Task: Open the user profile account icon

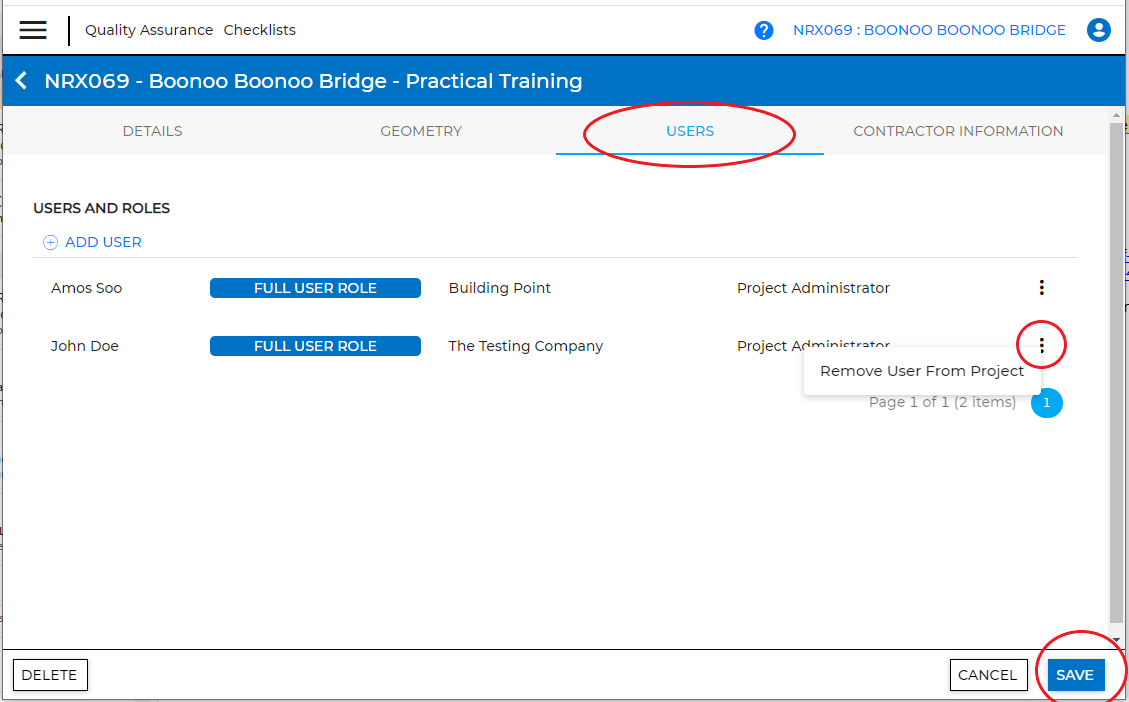Action: click(1099, 30)
